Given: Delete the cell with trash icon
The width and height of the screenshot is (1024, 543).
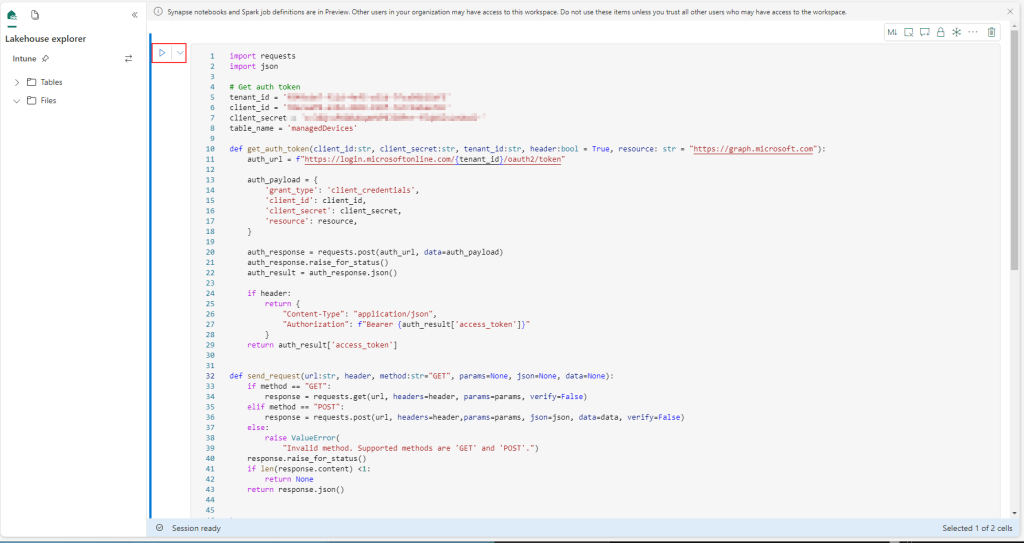Looking at the screenshot, I should coord(991,32).
